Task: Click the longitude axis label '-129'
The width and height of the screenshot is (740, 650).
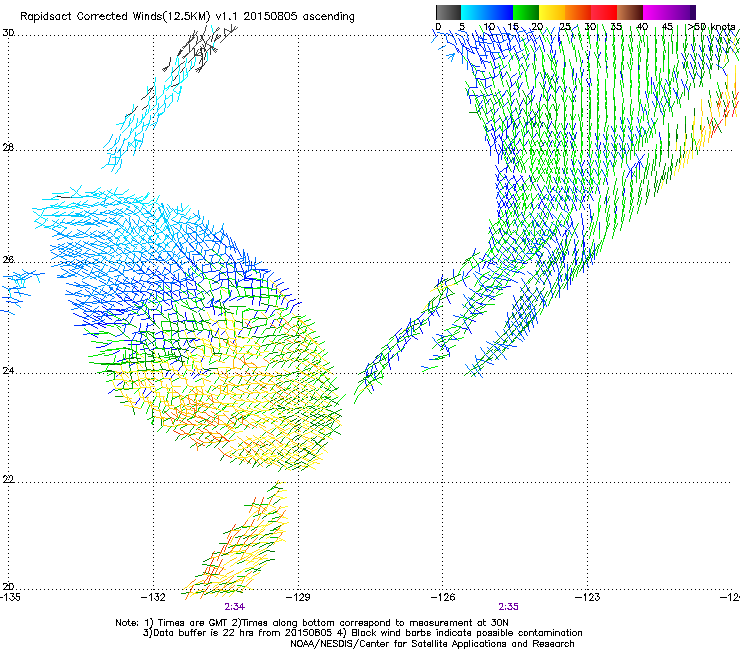Action: 298,597
